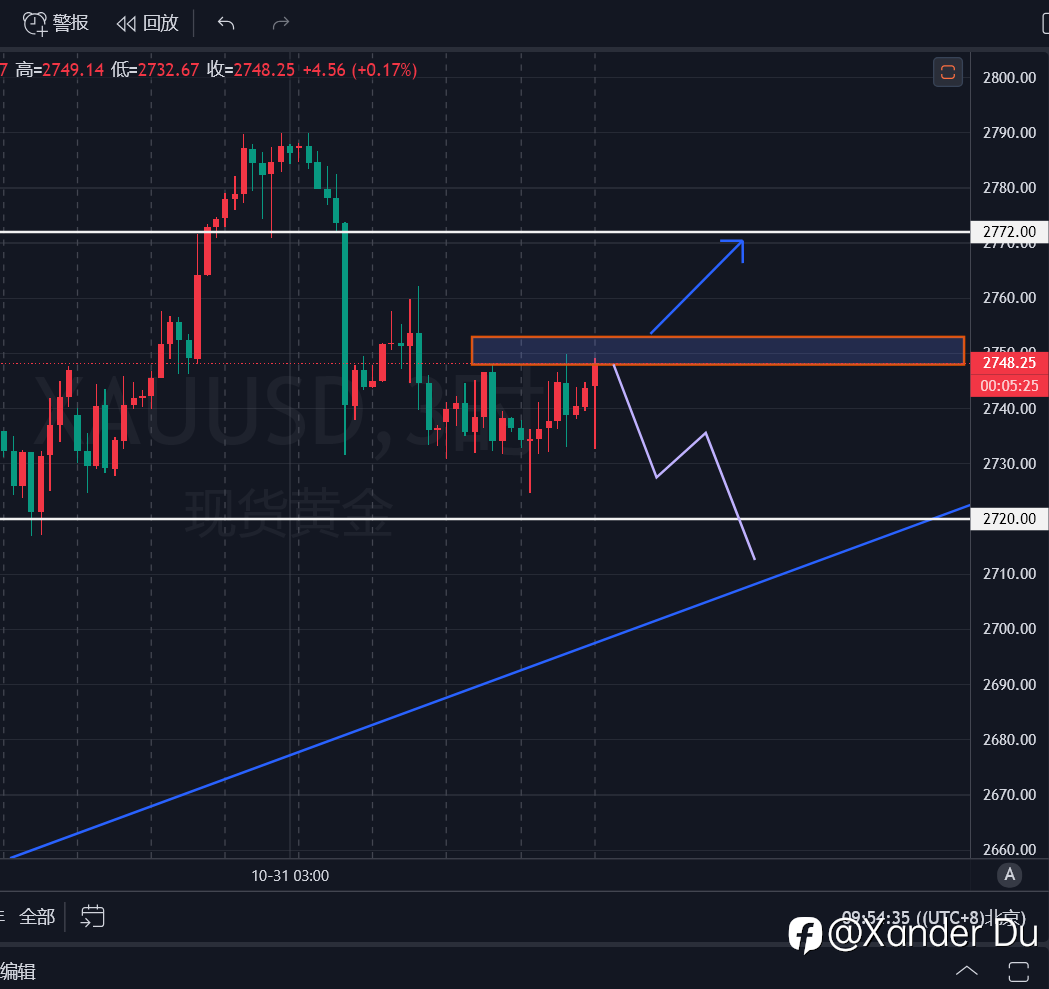1049x989 pixels.
Task: Select the 全部 full time range
Action: pyautogui.click(x=37, y=916)
